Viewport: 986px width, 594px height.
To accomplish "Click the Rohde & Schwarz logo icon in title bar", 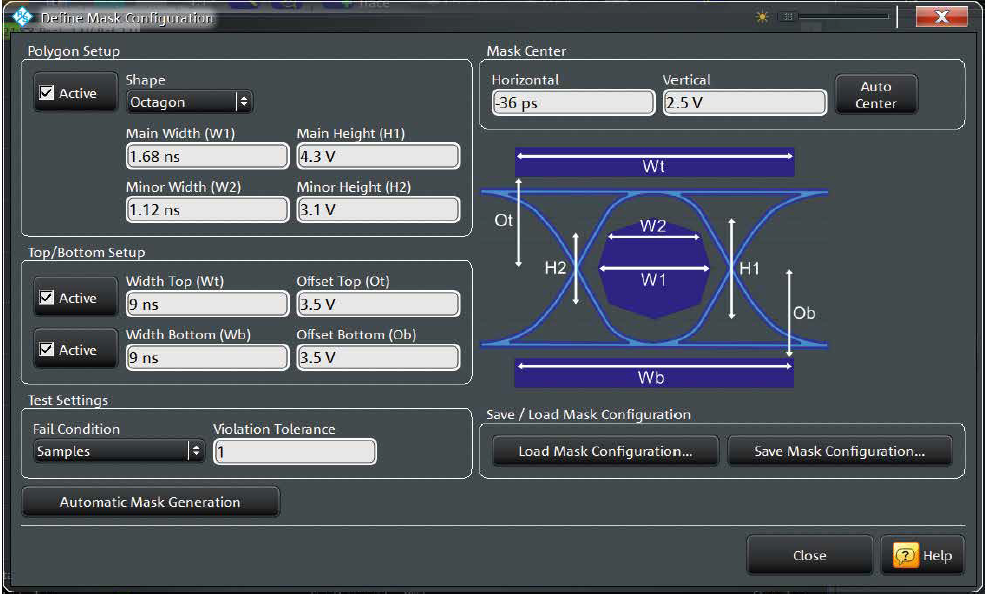I will [x=21, y=17].
